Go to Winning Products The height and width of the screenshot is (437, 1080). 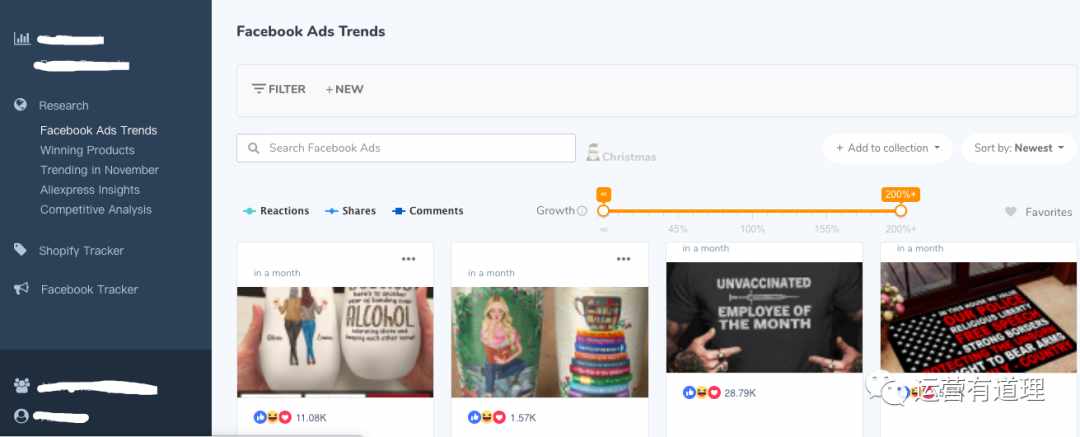pyautogui.click(x=87, y=150)
